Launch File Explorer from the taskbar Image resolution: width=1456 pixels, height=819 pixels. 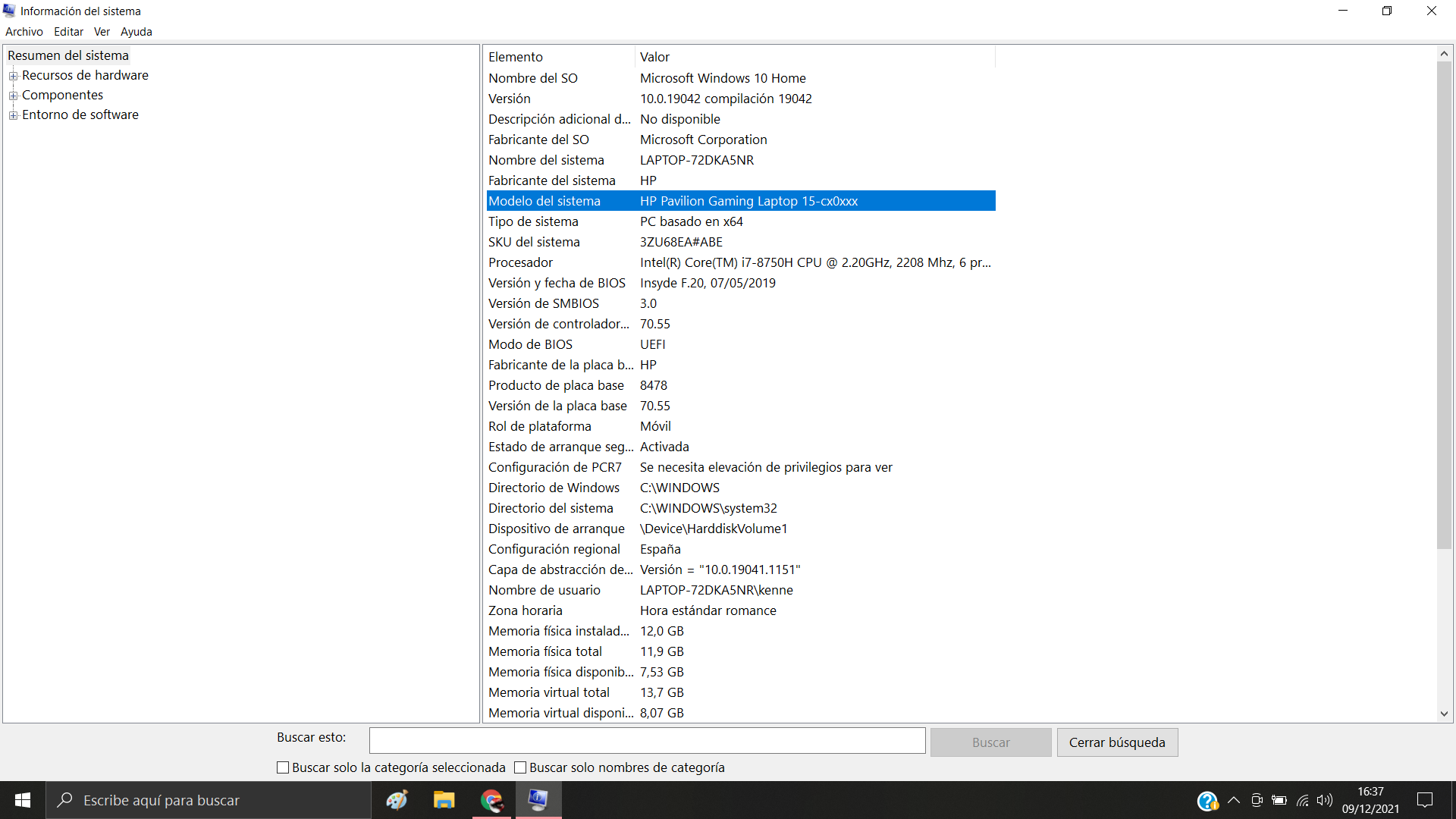[x=444, y=800]
